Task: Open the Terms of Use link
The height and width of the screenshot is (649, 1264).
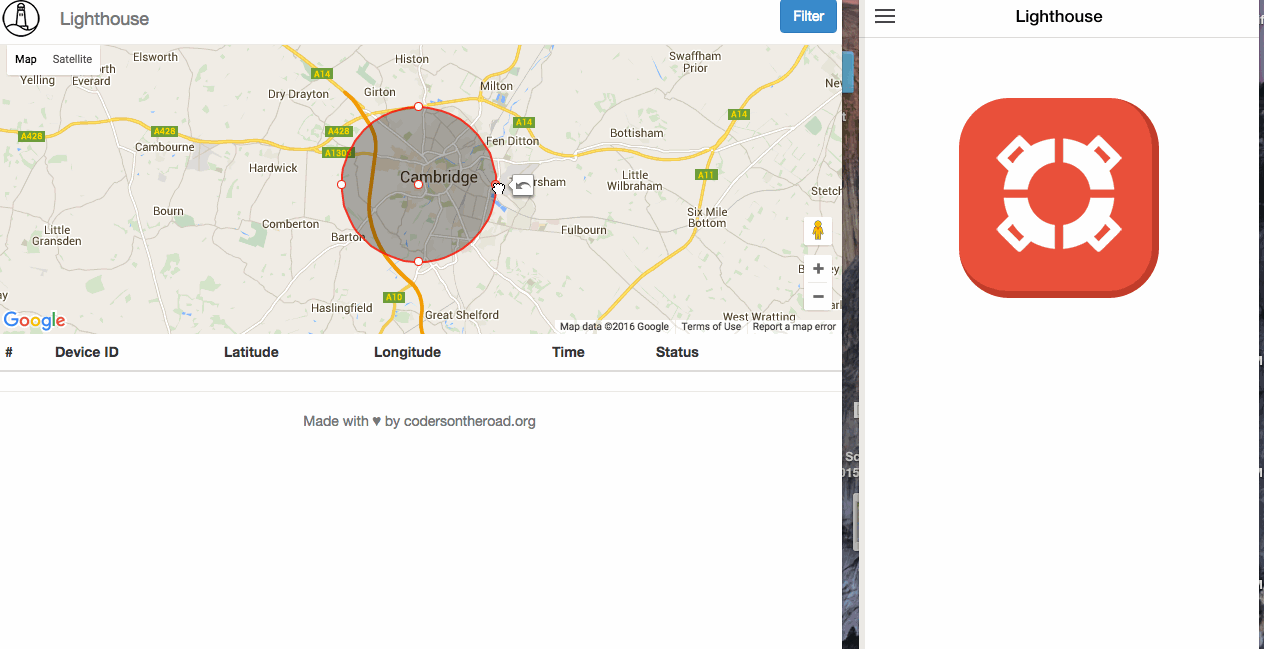Action: (x=711, y=327)
